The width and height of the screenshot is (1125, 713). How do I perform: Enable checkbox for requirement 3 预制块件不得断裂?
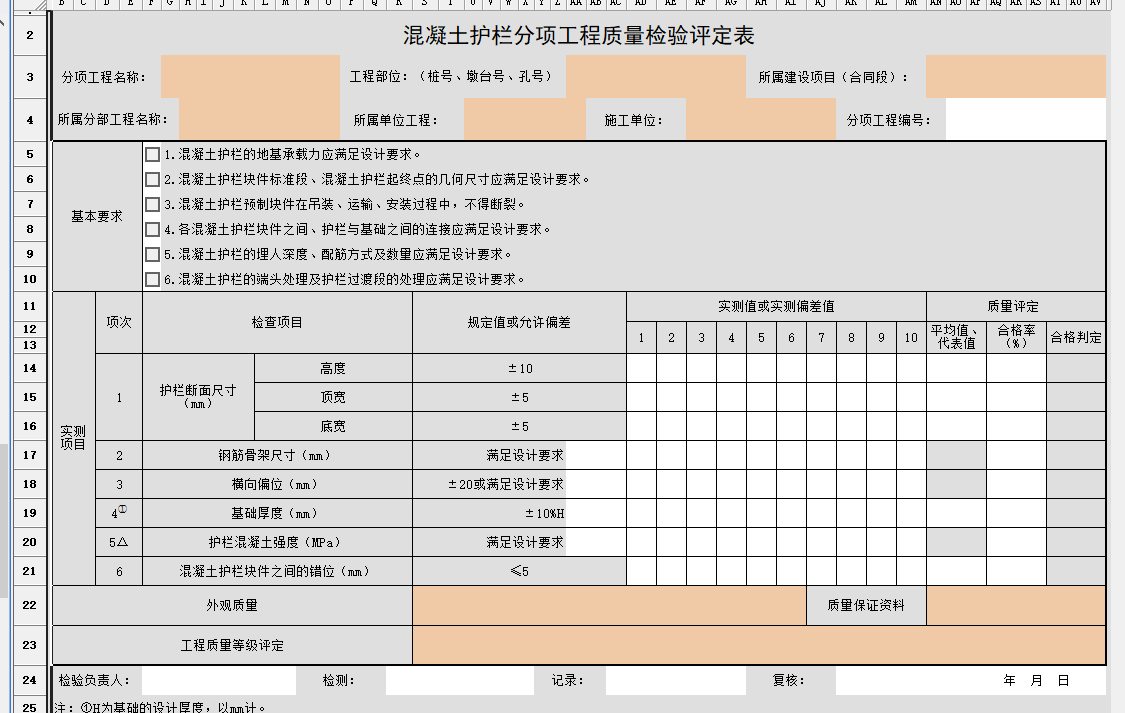click(x=152, y=204)
